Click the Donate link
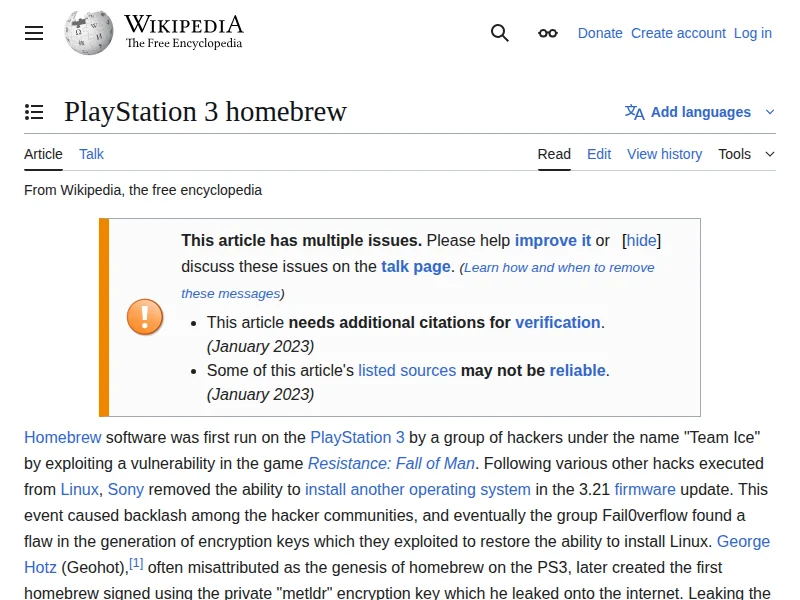The image size is (800, 600). (600, 33)
